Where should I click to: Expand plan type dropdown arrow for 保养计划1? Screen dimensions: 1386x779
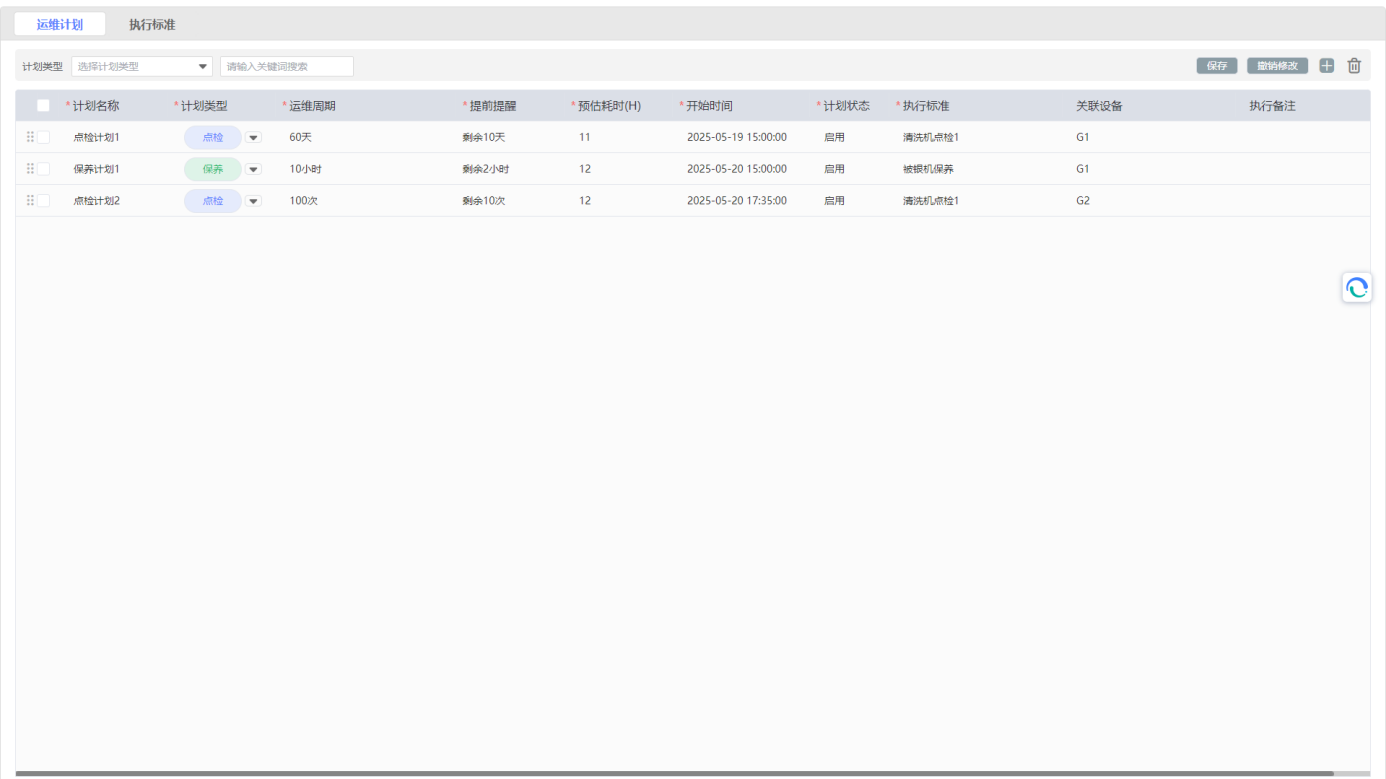pos(253,170)
